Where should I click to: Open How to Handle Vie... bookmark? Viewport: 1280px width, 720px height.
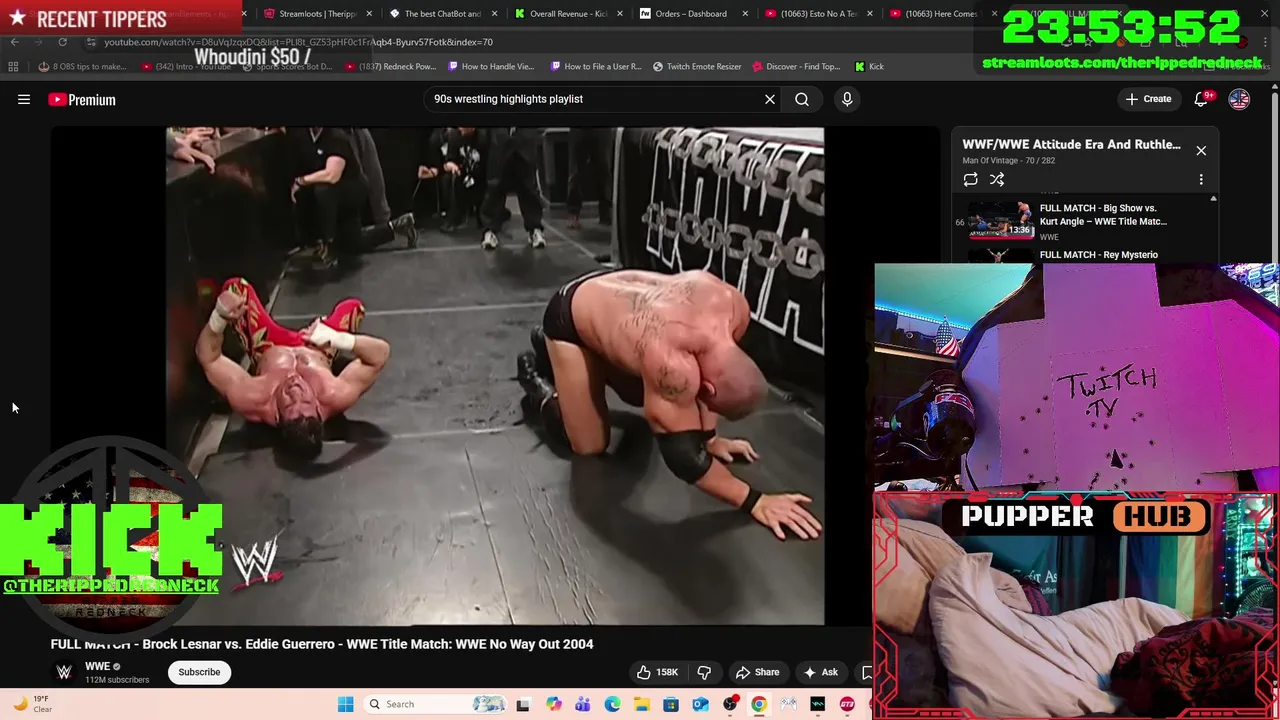pyautogui.click(x=492, y=67)
